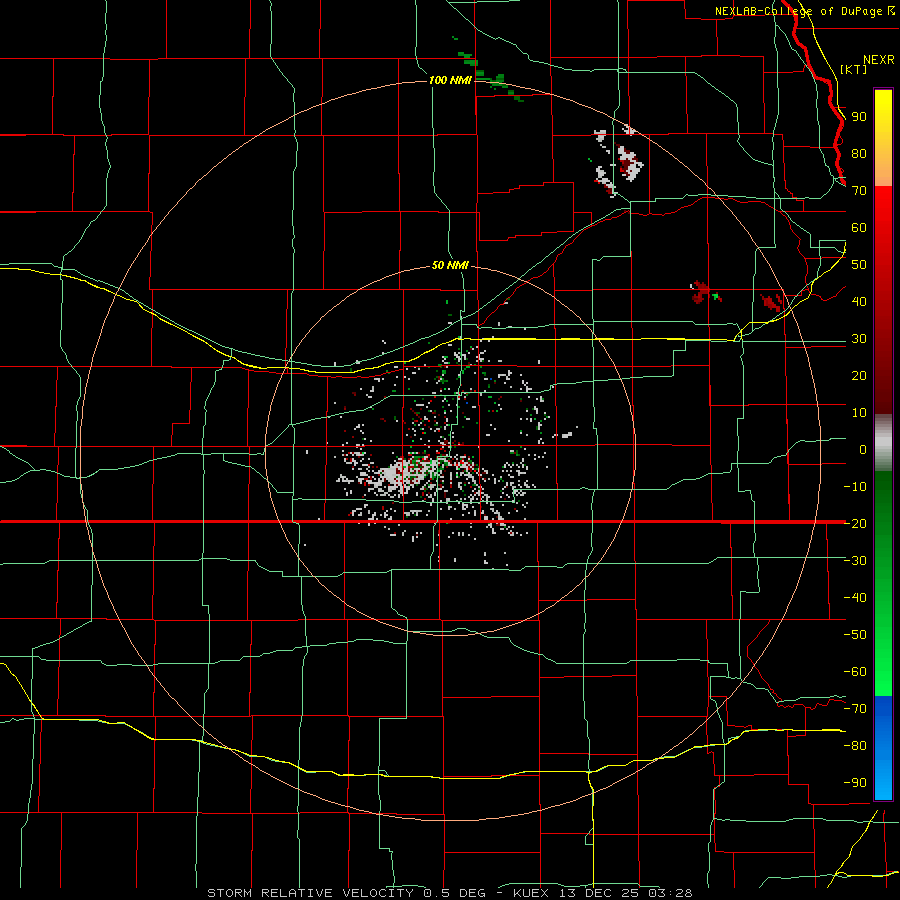Click the 70 scale value
The image size is (900, 900).
pos(859,191)
